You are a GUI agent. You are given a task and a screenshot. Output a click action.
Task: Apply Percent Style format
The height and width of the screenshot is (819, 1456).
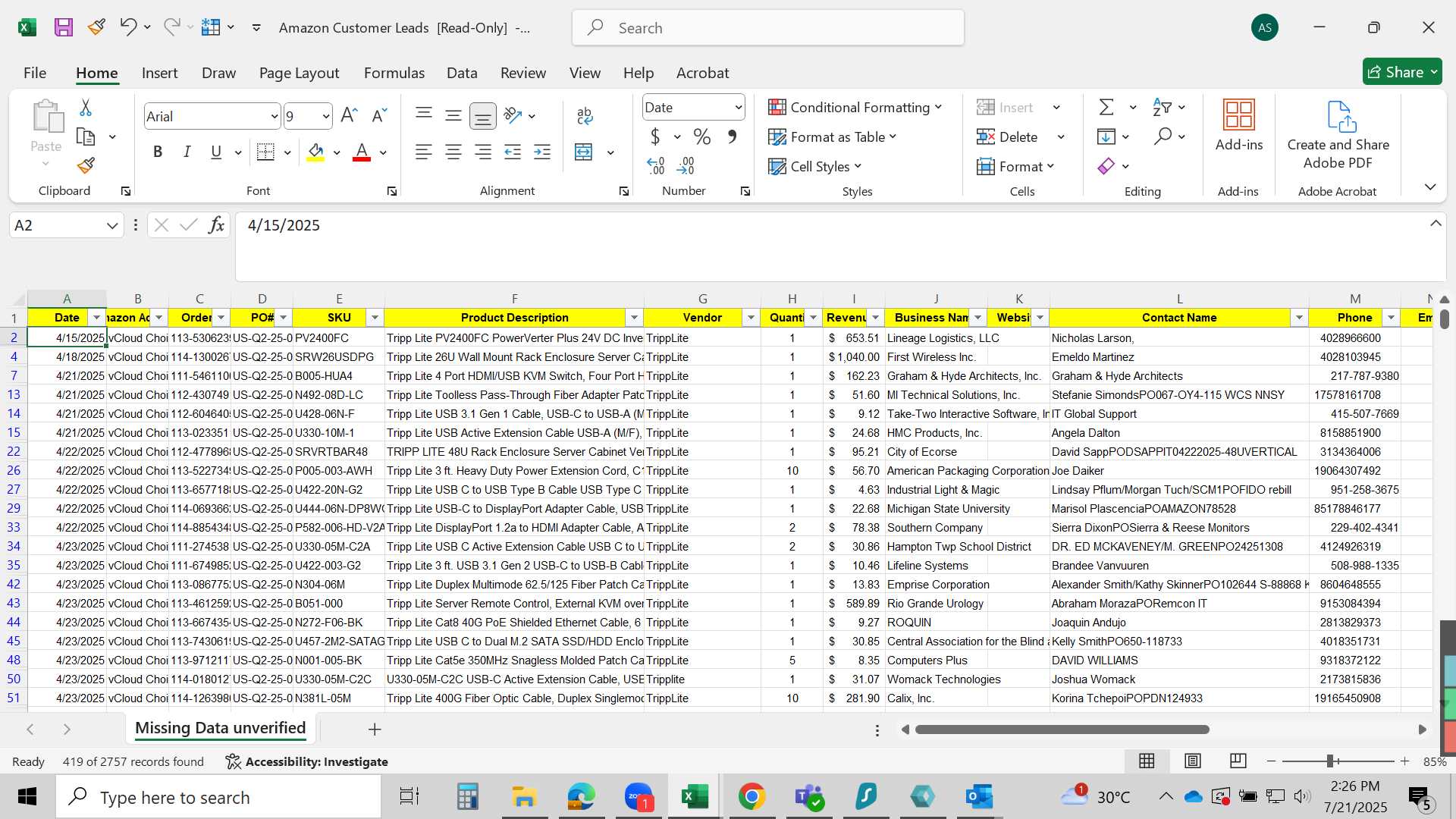pos(702,137)
